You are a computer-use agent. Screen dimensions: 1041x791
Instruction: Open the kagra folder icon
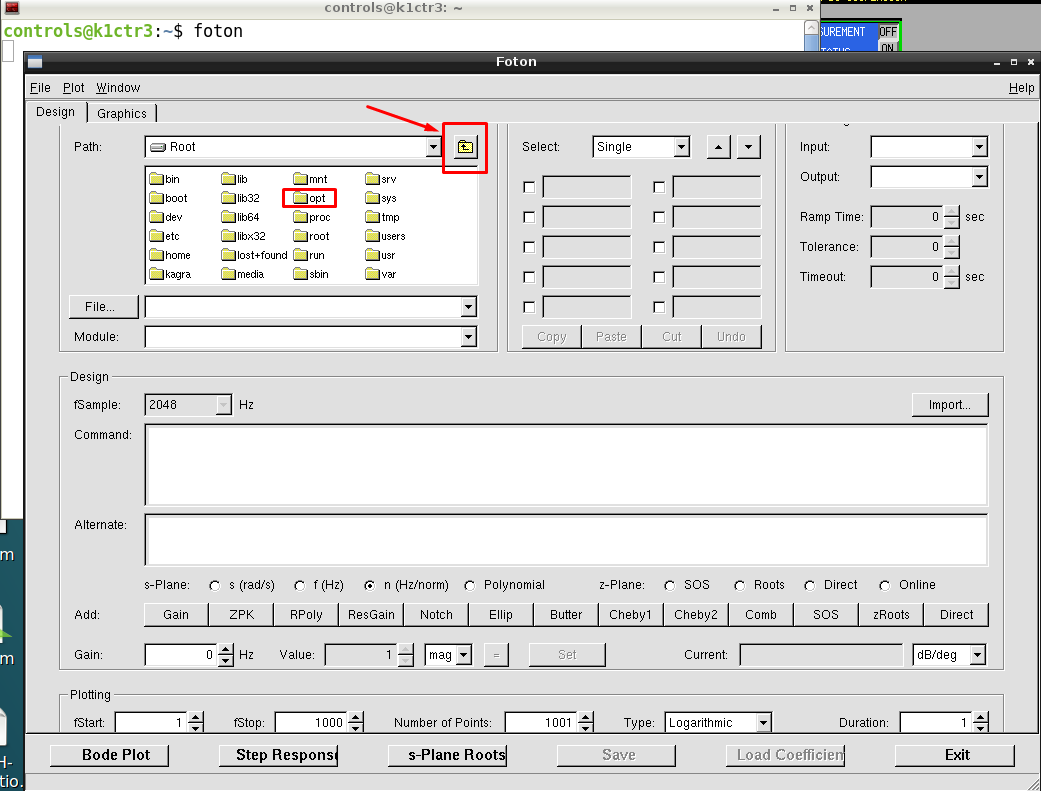[x=157, y=274]
